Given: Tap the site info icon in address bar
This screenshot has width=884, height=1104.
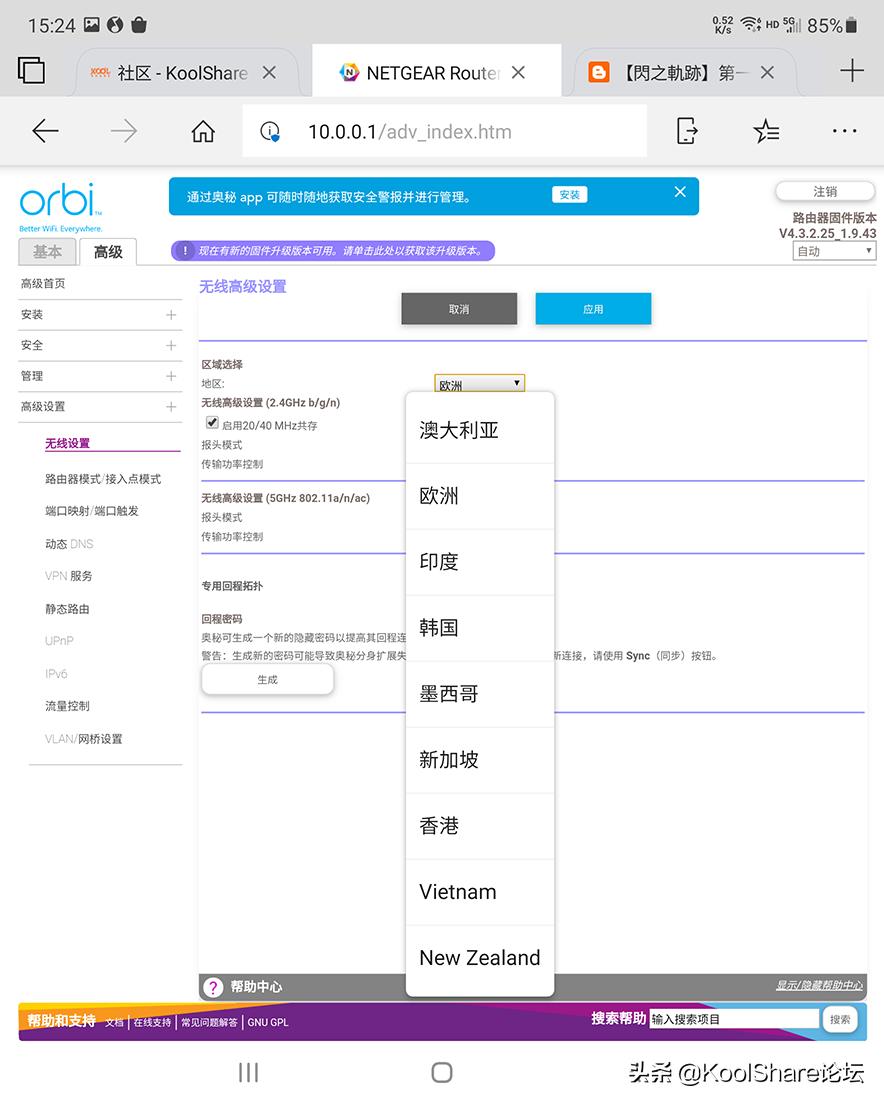Looking at the screenshot, I should (270, 131).
